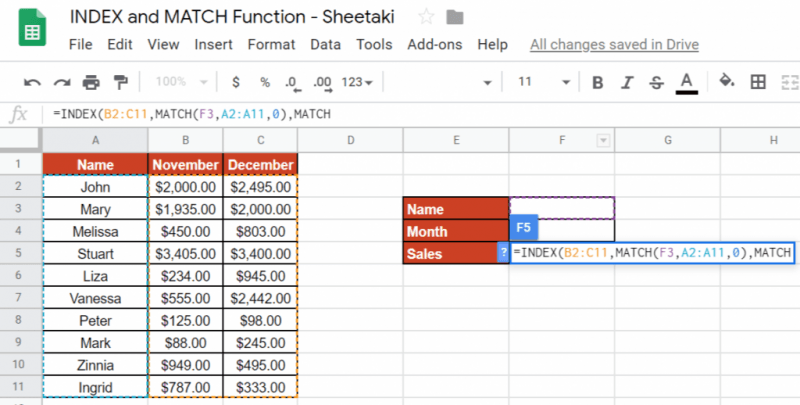Star this document with the star icon
This screenshot has width=800, height=405.
[x=427, y=16]
